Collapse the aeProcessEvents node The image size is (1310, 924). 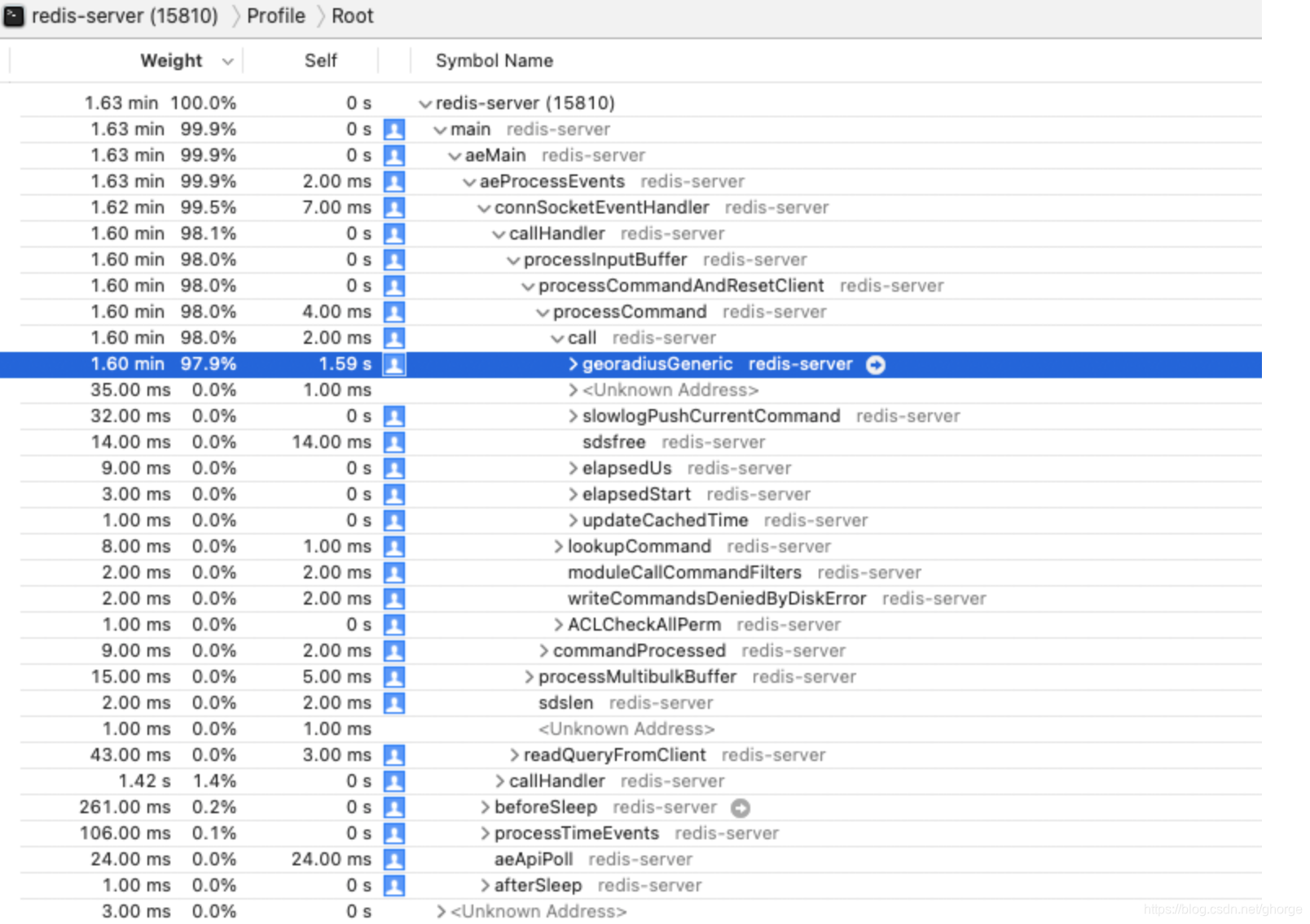(469, 183)
